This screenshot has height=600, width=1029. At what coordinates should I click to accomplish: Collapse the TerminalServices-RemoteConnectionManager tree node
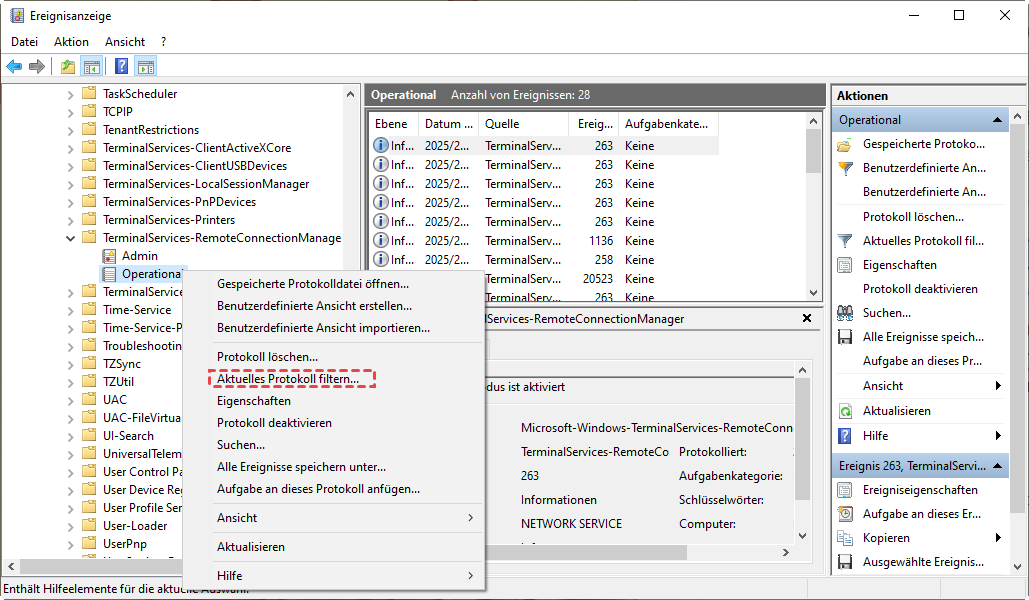(x=70, y=238)
